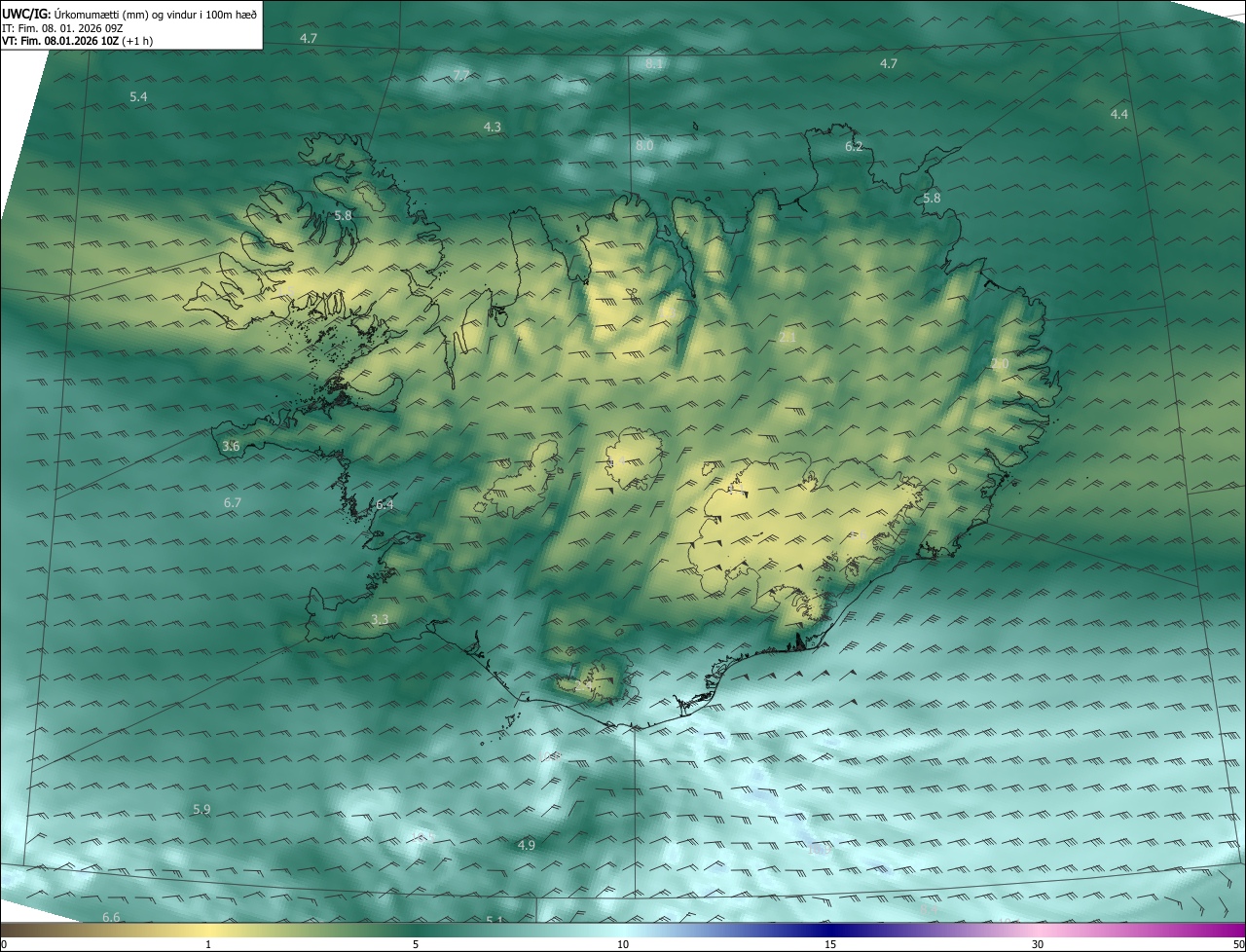Click the 4.9 value label south of Iceland
This screenshot has height=952, width=1246.
point(526,845)
